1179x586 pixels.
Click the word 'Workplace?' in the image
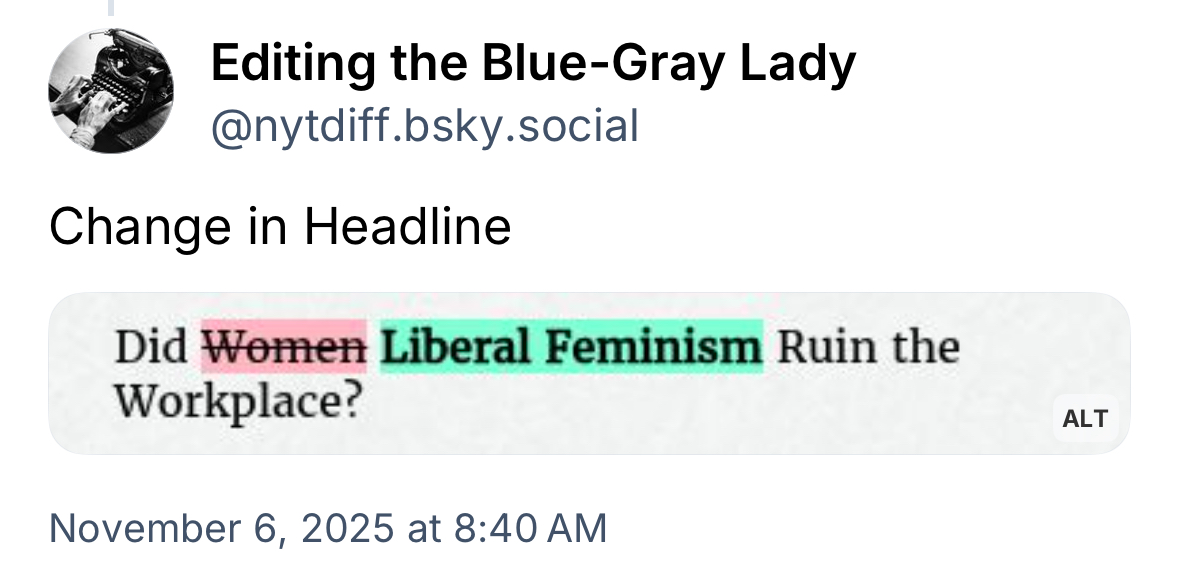coord(236,402)
